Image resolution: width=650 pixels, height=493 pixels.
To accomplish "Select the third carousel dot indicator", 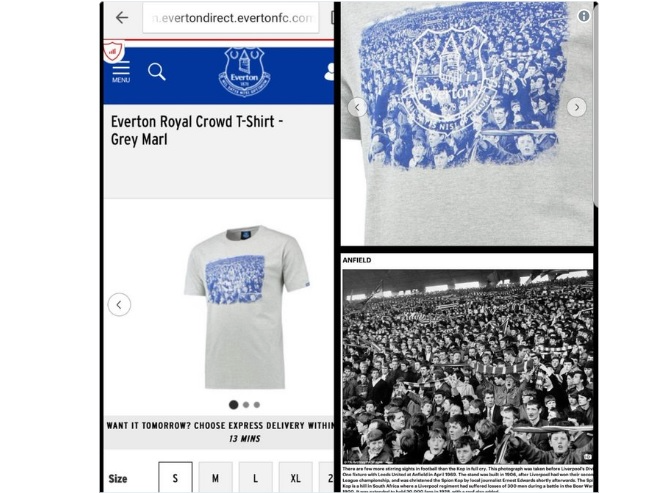I will (x=257, y=405).
